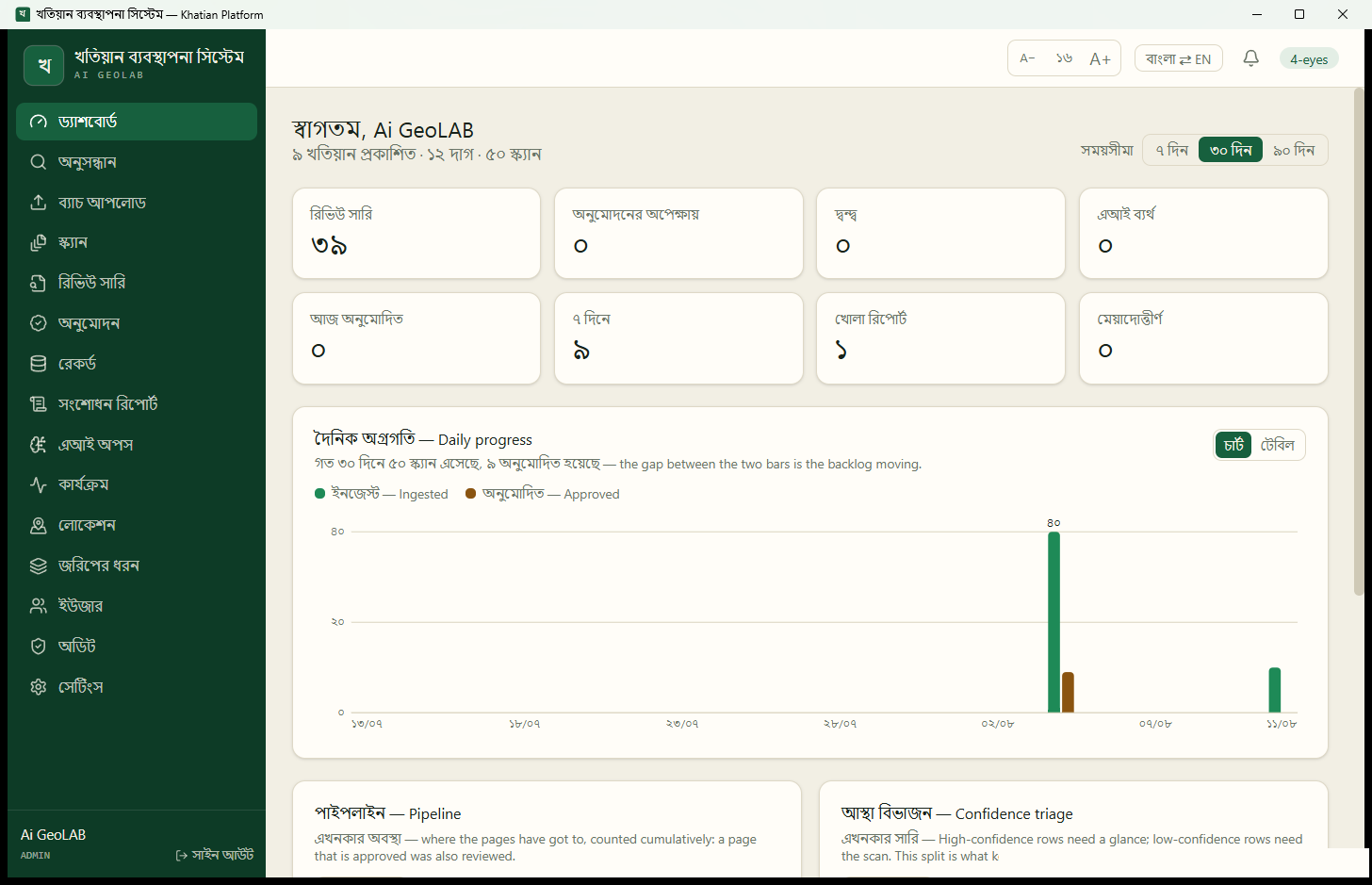Select the ৯০ দিন time range
Screen dimensions: 1372x885
click(x=1294, y=150)
